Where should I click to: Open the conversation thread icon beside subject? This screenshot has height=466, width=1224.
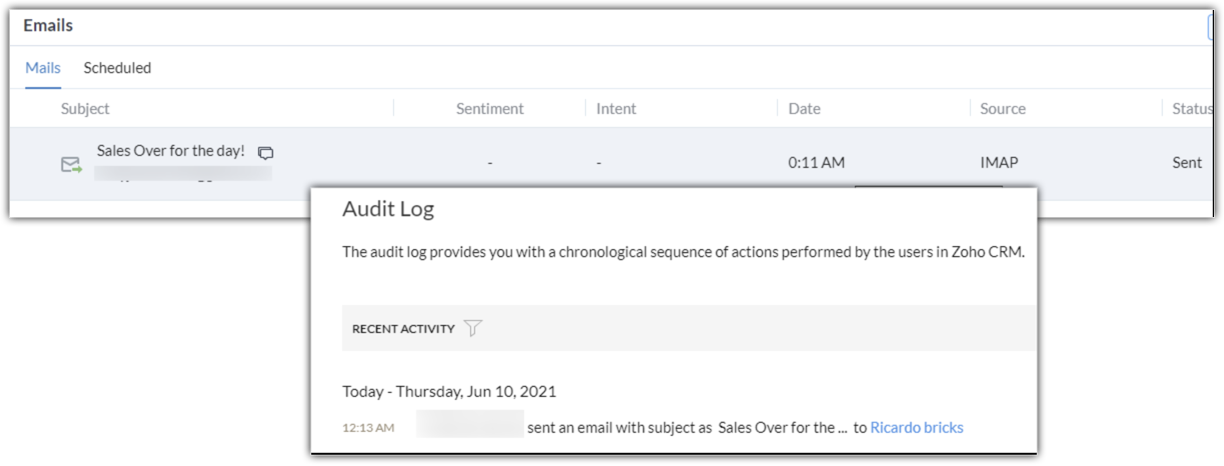click(x=265, y=153)
